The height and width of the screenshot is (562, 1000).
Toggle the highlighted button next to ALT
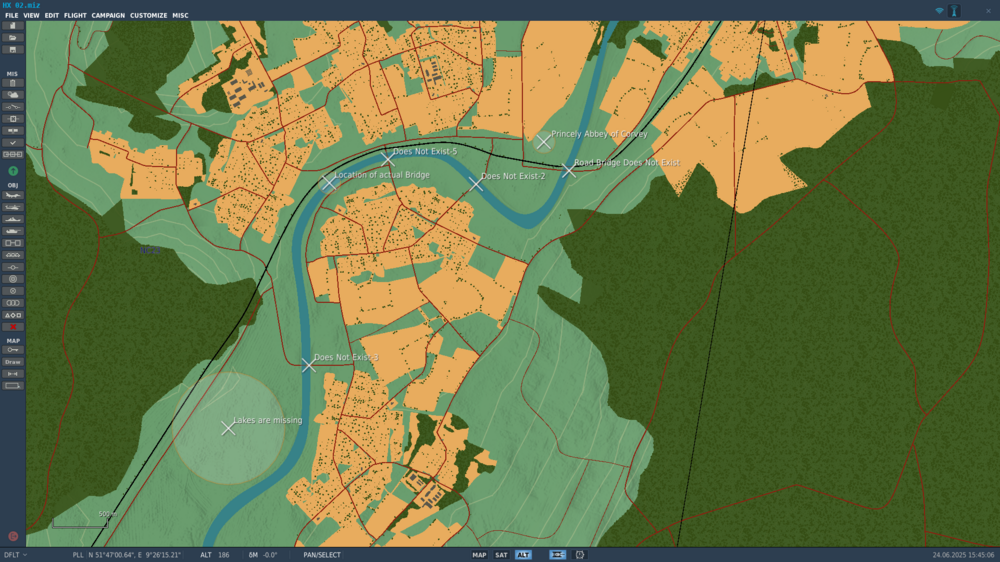coord(557,555)
